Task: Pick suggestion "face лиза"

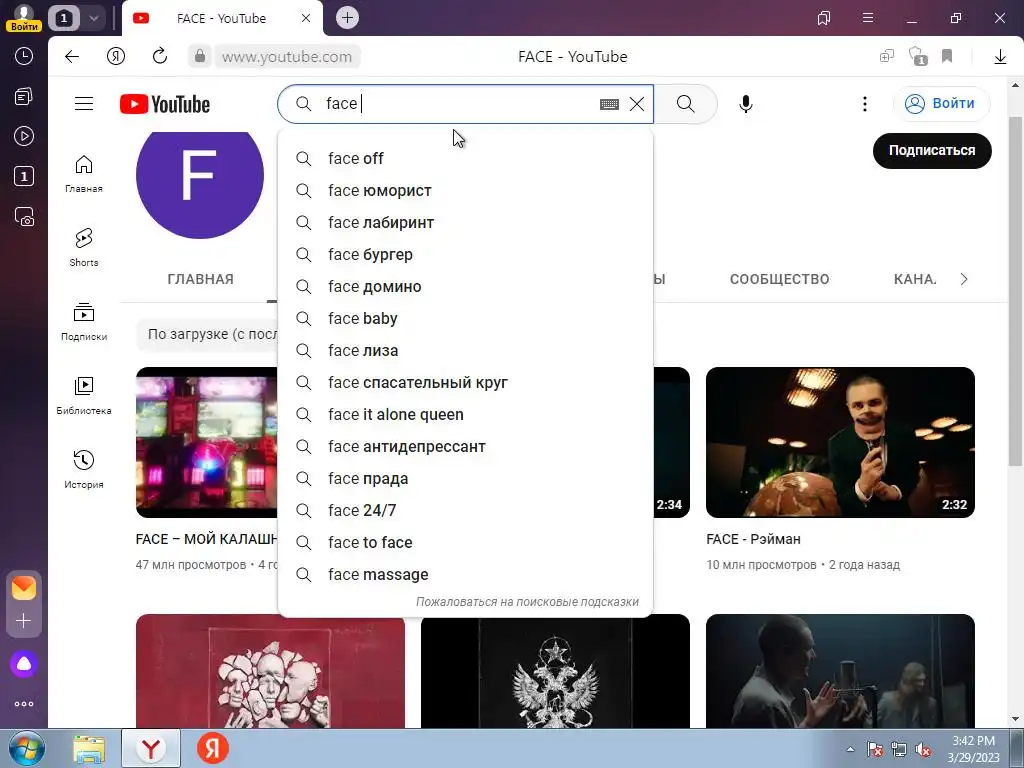Action: click(x=465, y=351)
